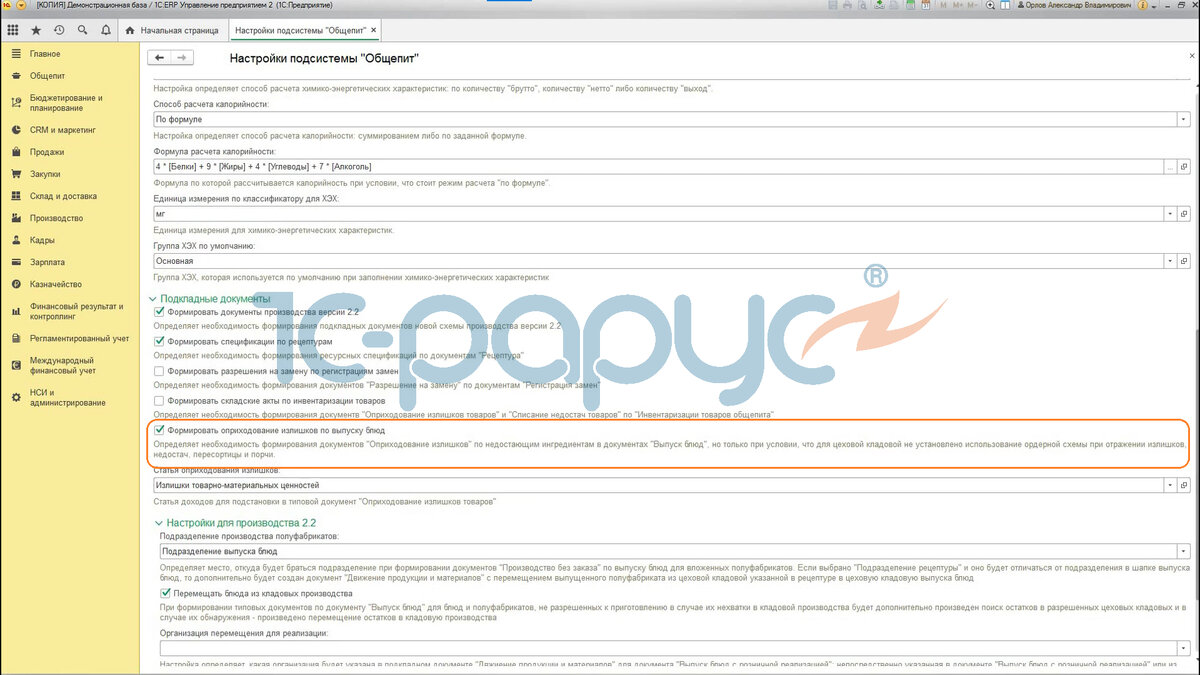
Task: Click the Формула расчета калорийности input field
Action: click(657, 166)
